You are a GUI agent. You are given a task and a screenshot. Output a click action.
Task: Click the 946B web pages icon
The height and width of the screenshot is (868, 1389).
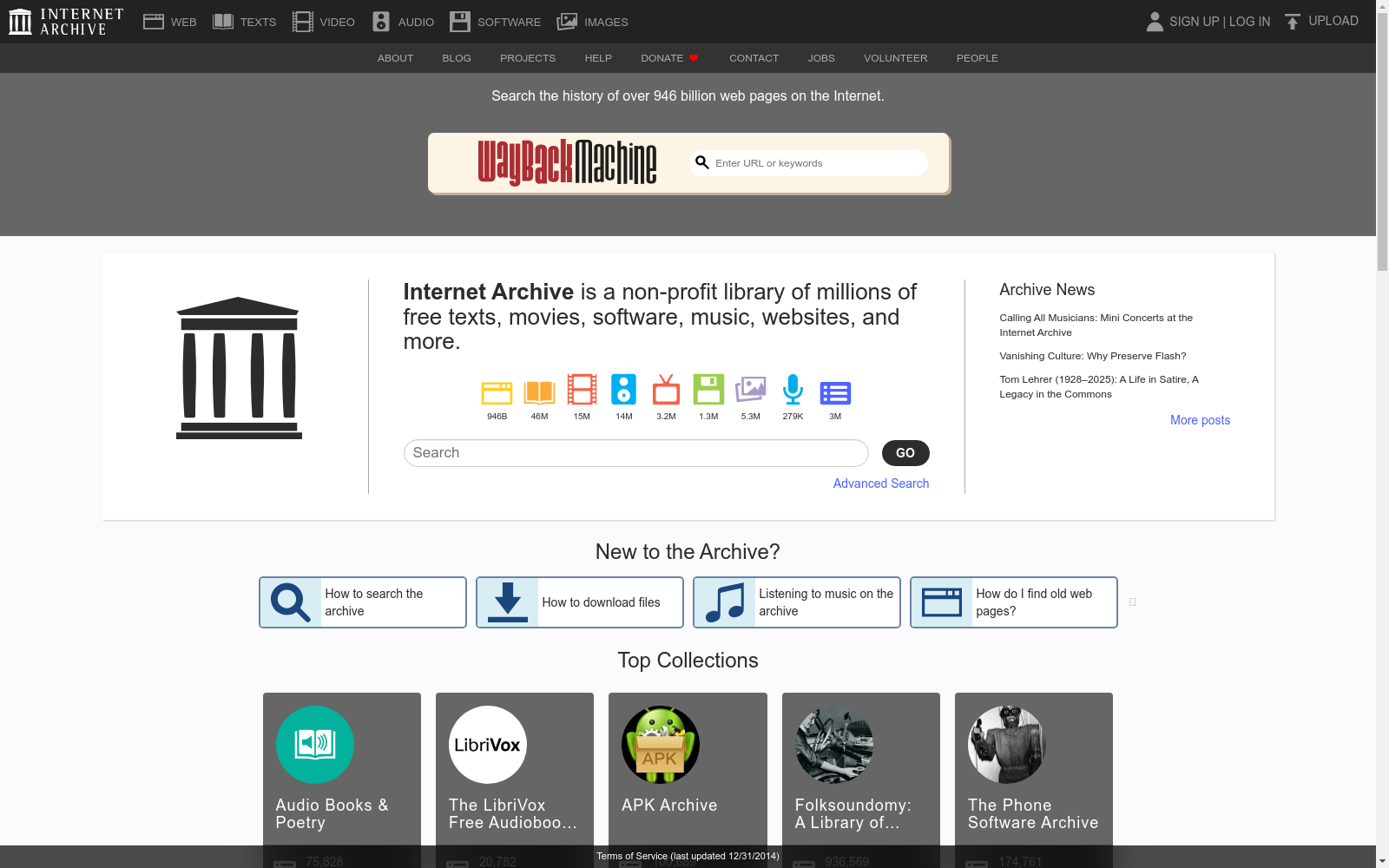pyautogui.click(x=497, y=392)
